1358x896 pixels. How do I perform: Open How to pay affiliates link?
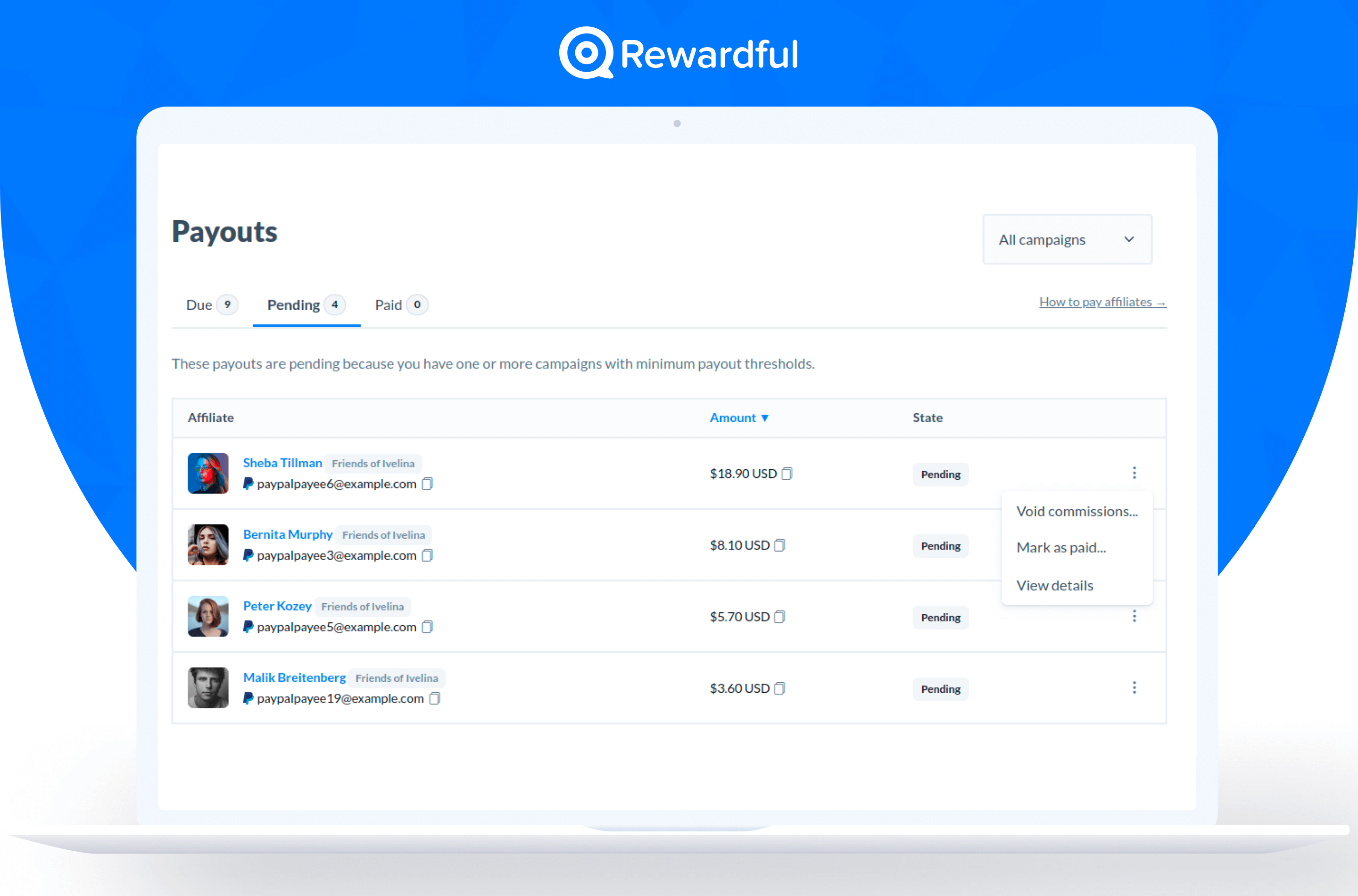(x=1102, y=302)
